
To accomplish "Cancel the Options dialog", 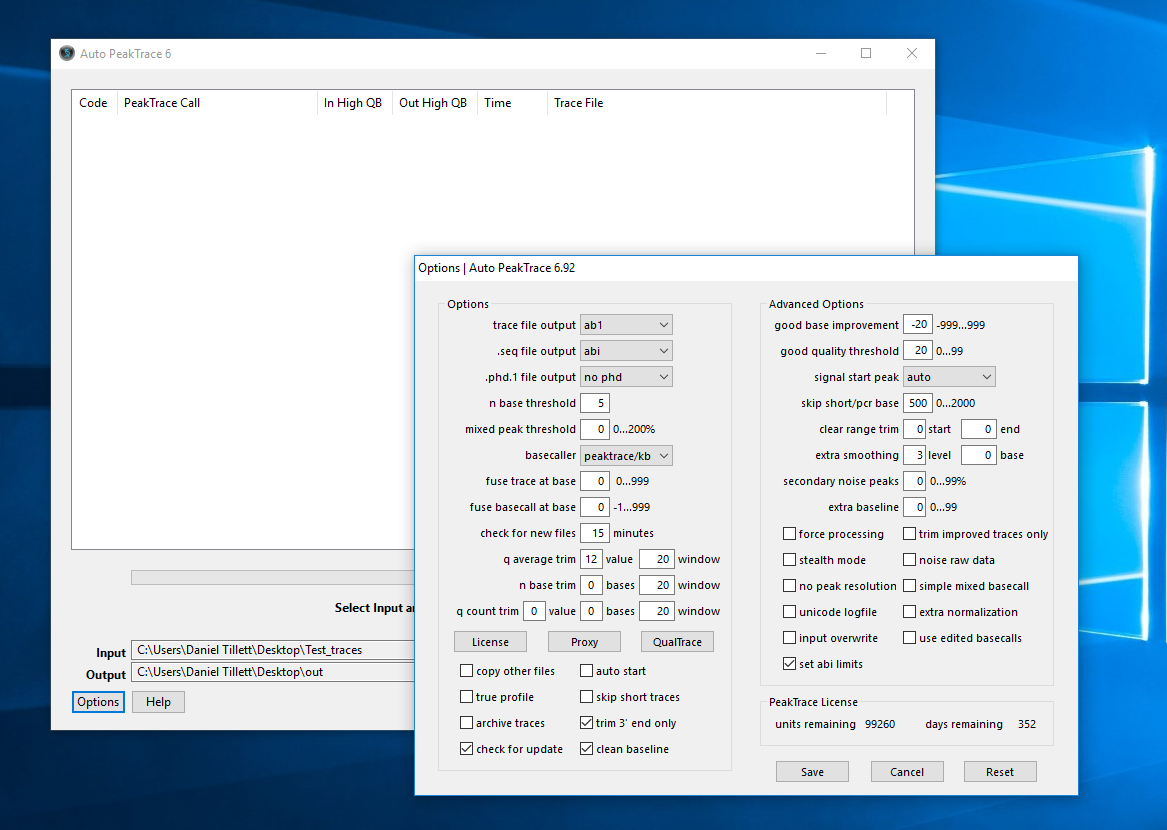I will pos(907,772).
